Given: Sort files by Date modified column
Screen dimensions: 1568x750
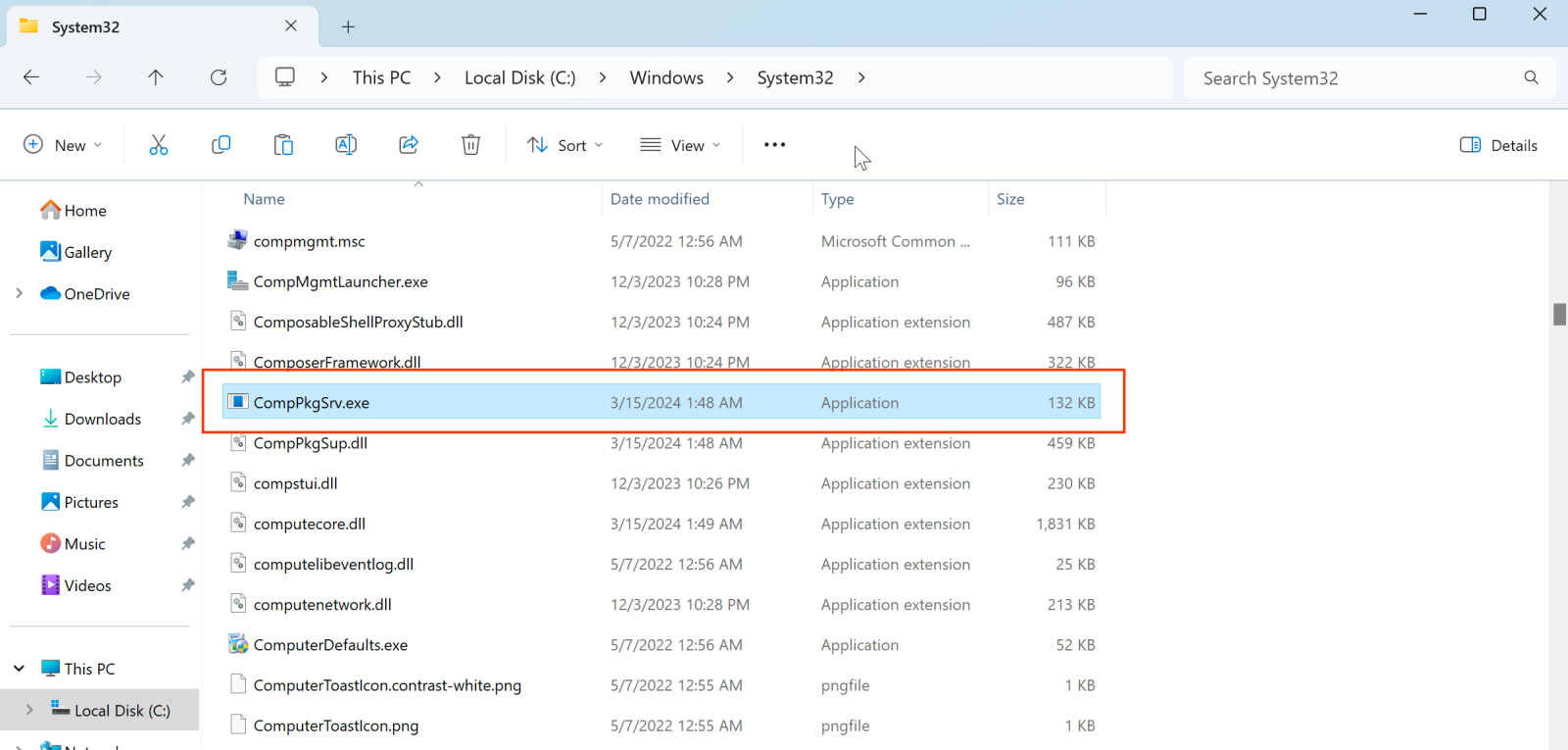Looking at the screenshot, I should tap(660, 199).
